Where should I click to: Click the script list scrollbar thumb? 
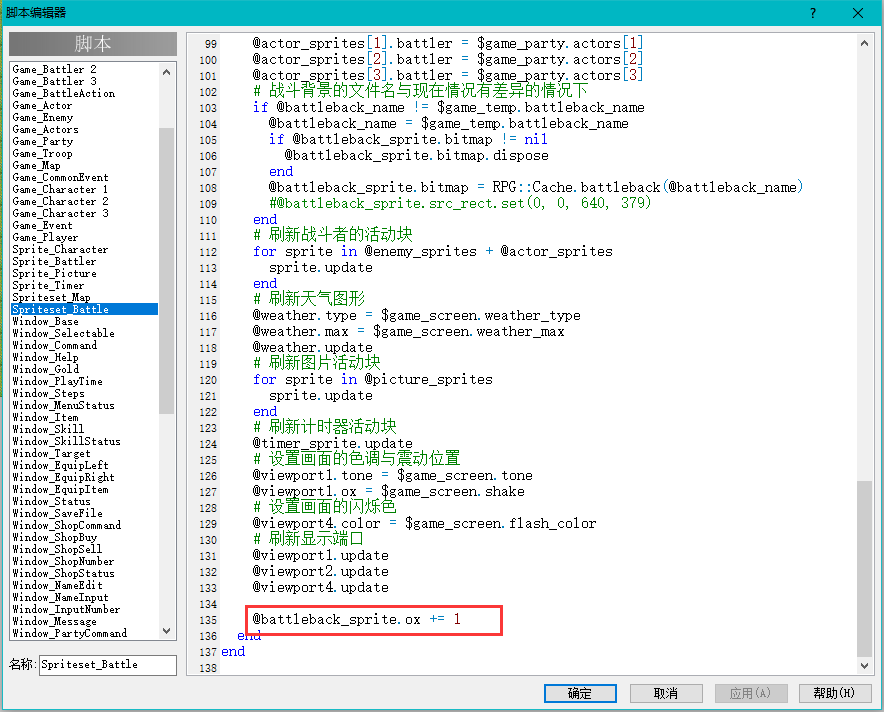[166, 271]
